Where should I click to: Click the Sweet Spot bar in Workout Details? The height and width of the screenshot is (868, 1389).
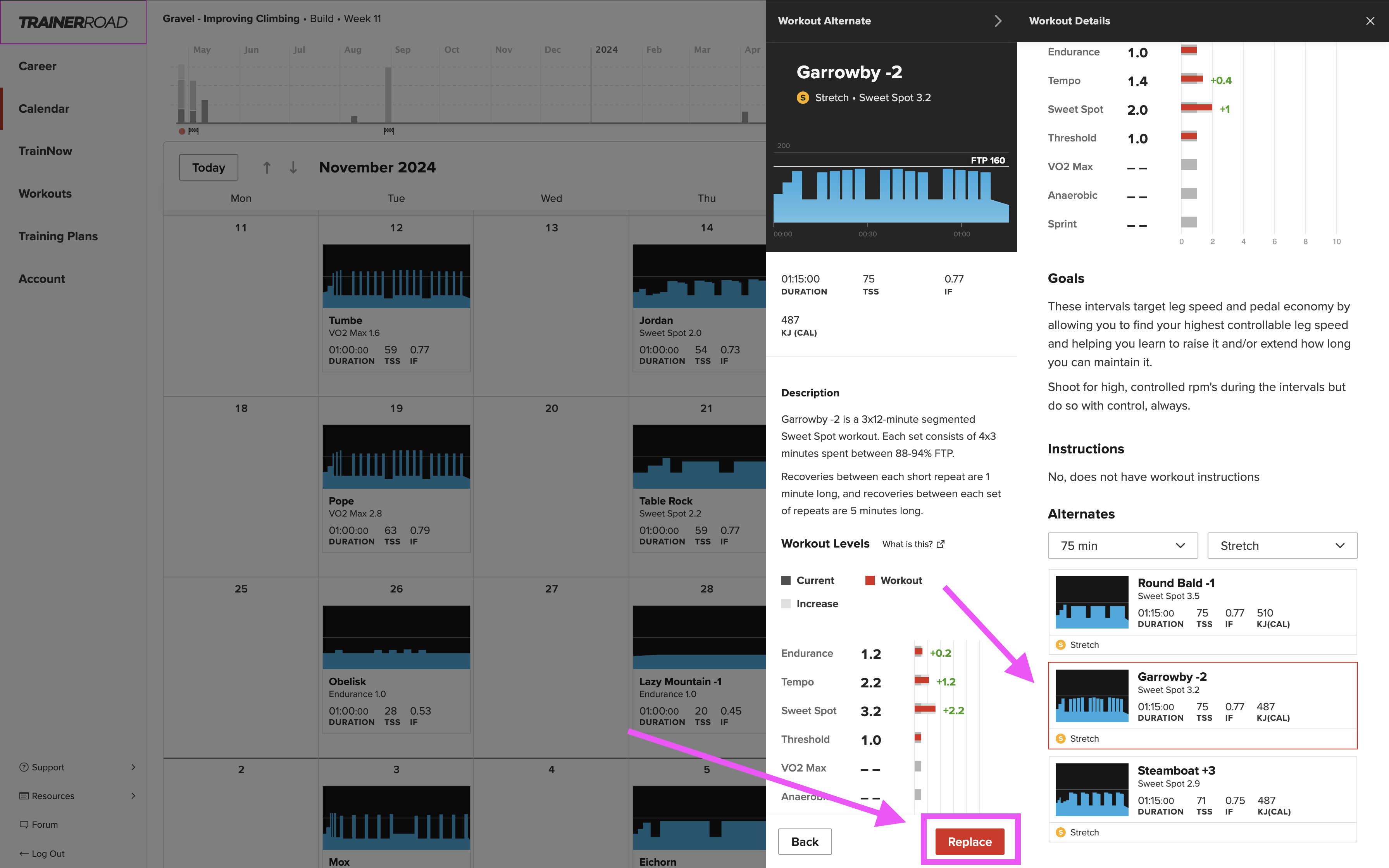(1197, 107)
